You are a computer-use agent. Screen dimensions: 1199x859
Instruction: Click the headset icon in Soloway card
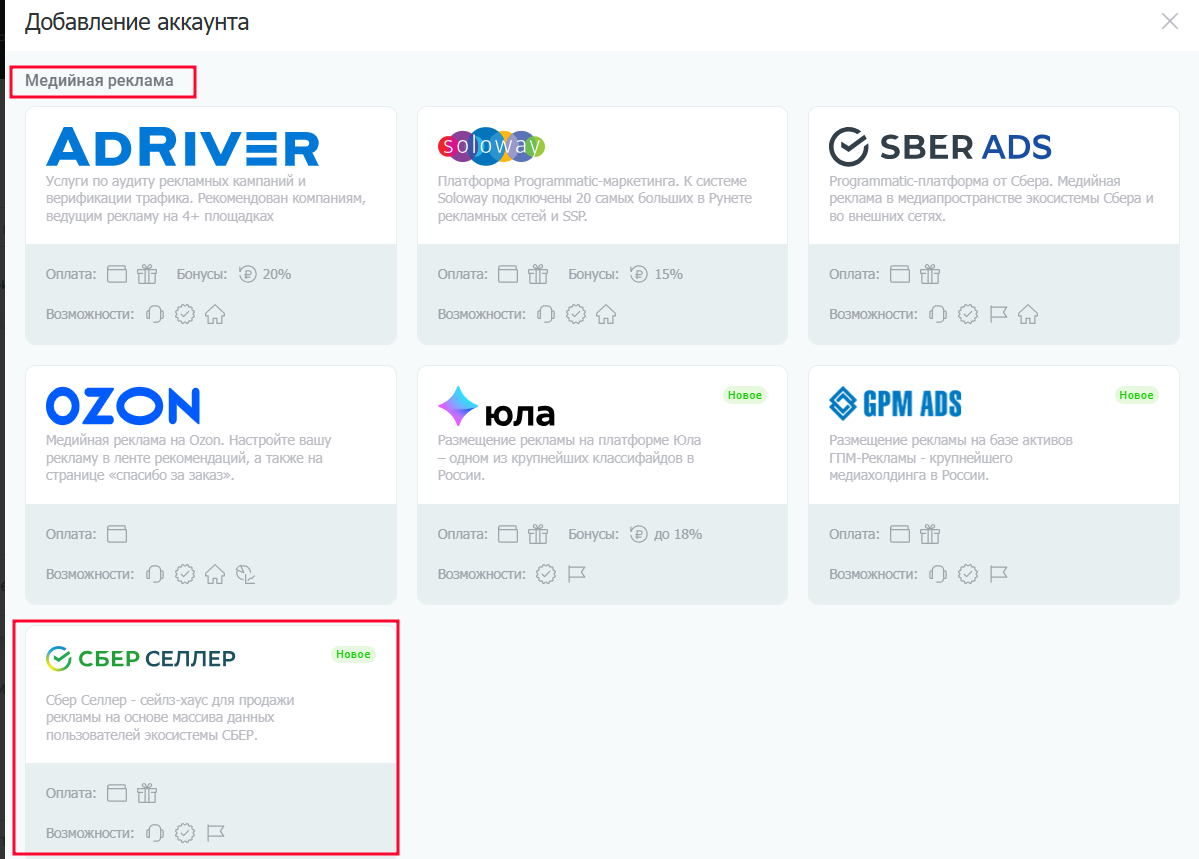click(546, 314)
